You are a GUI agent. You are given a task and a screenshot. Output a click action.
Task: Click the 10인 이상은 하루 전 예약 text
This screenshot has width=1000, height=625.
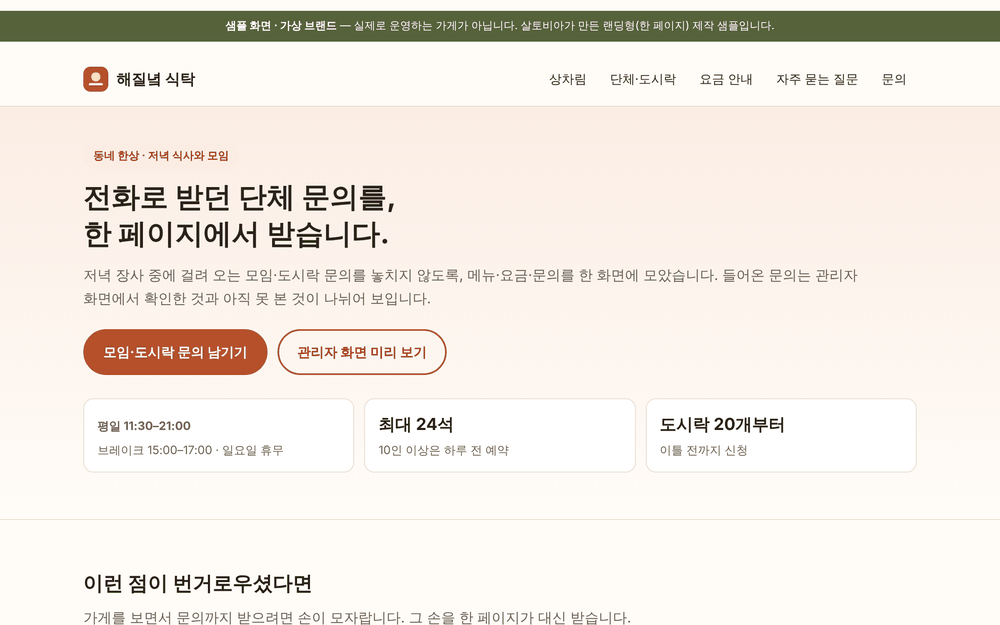444,450
